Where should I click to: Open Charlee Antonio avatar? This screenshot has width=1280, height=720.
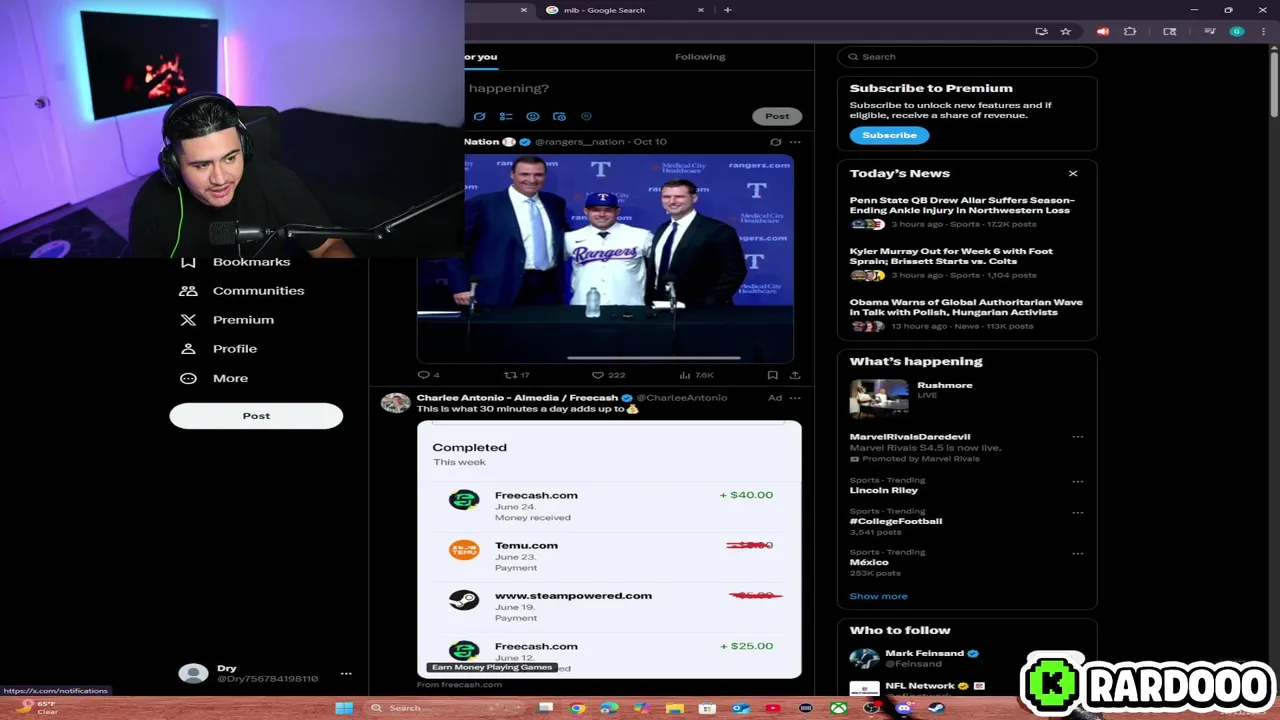coord(395,402)
